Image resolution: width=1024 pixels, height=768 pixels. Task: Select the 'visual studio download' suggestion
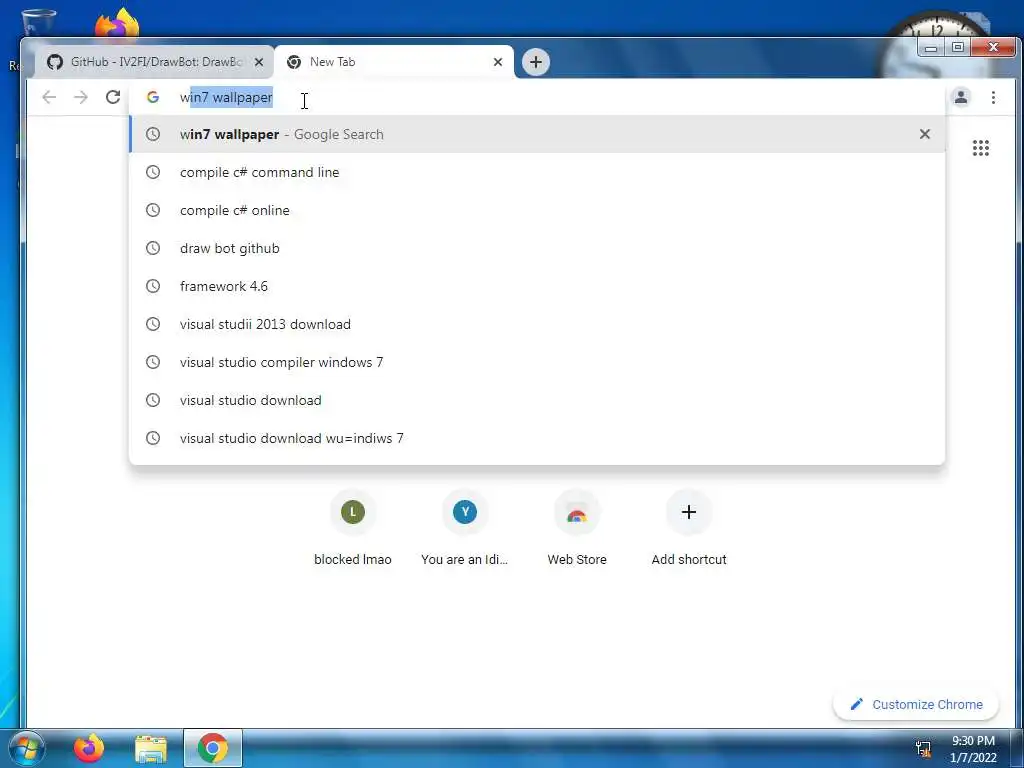(537, 400)
